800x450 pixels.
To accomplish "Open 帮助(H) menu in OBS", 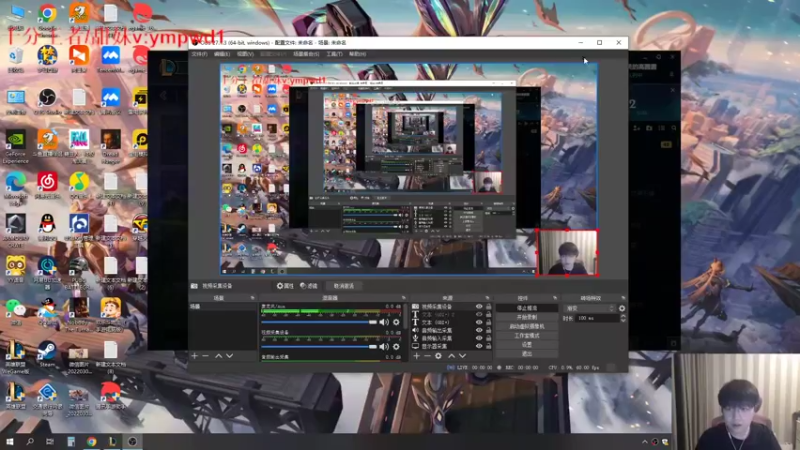I will pos(357,54).
